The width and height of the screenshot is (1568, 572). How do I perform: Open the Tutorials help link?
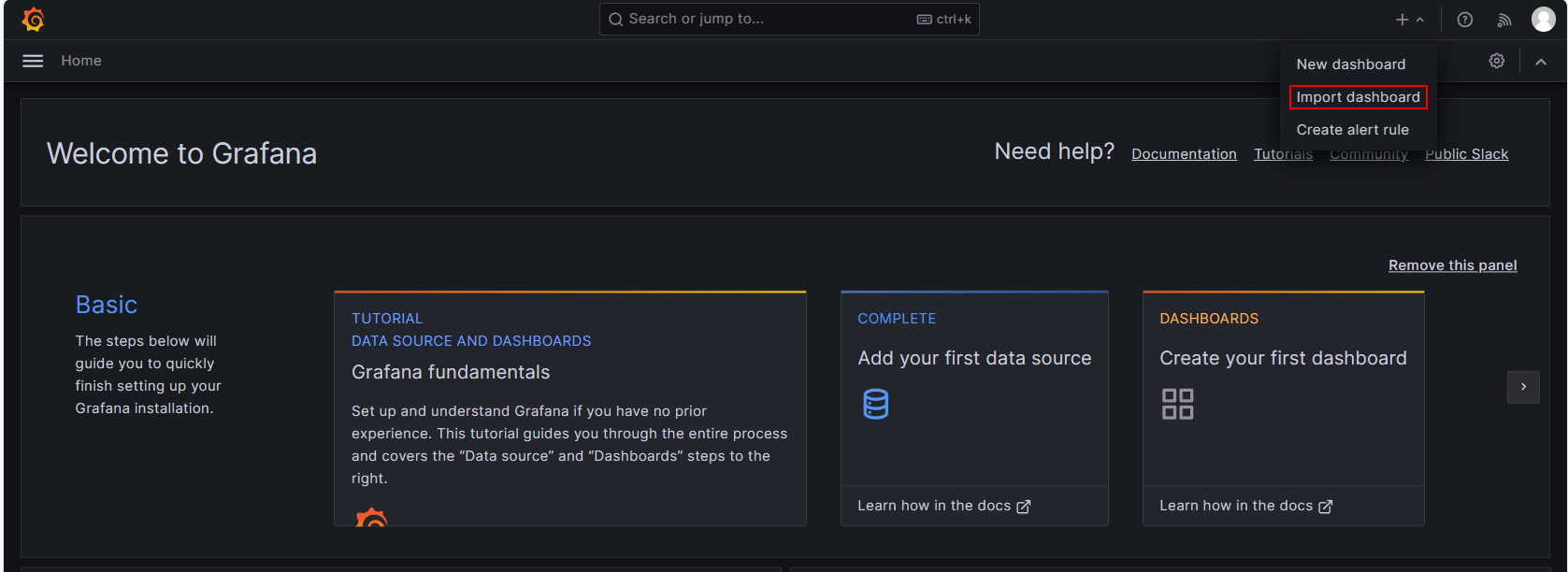tap(1283, 154)
